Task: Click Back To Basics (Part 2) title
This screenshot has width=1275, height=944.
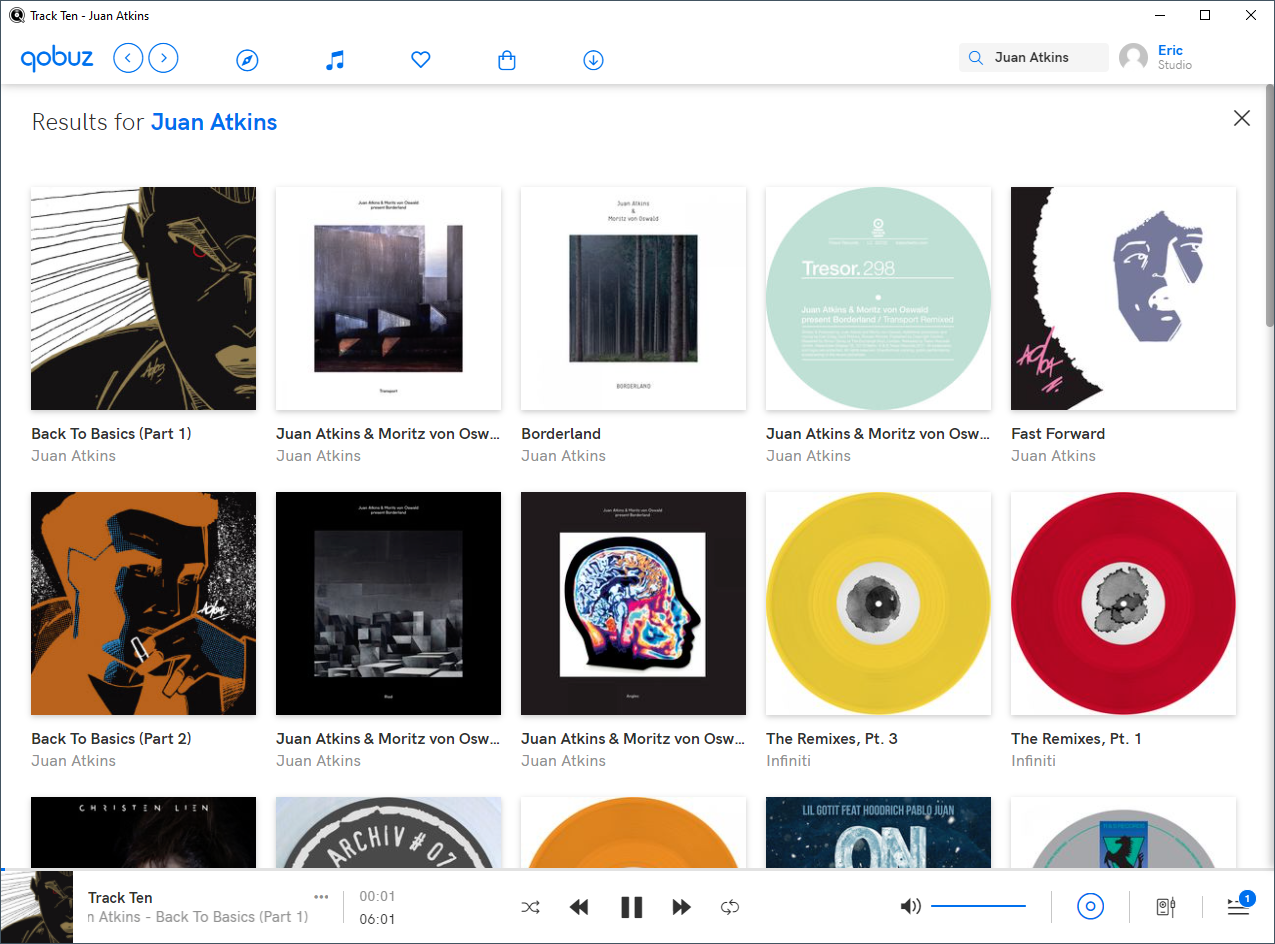Action: [111, 739]
